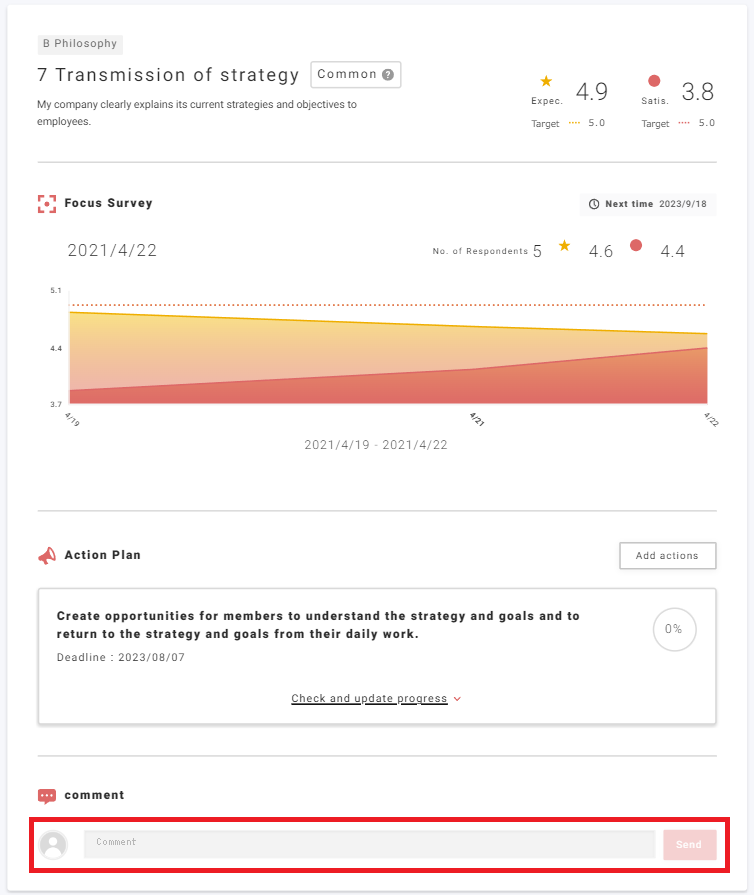
Task: Click the user avatar beside comment field
Action: click(x=53, y=845)
